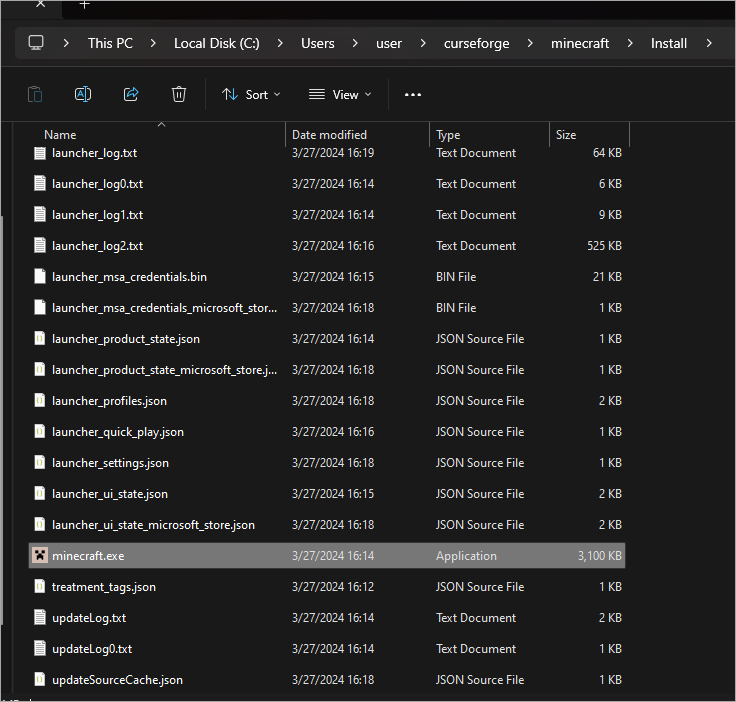Navigate to This PC breadcrumb
The image size is (736, 702).
pyautogui.click(x=110, y=43)
